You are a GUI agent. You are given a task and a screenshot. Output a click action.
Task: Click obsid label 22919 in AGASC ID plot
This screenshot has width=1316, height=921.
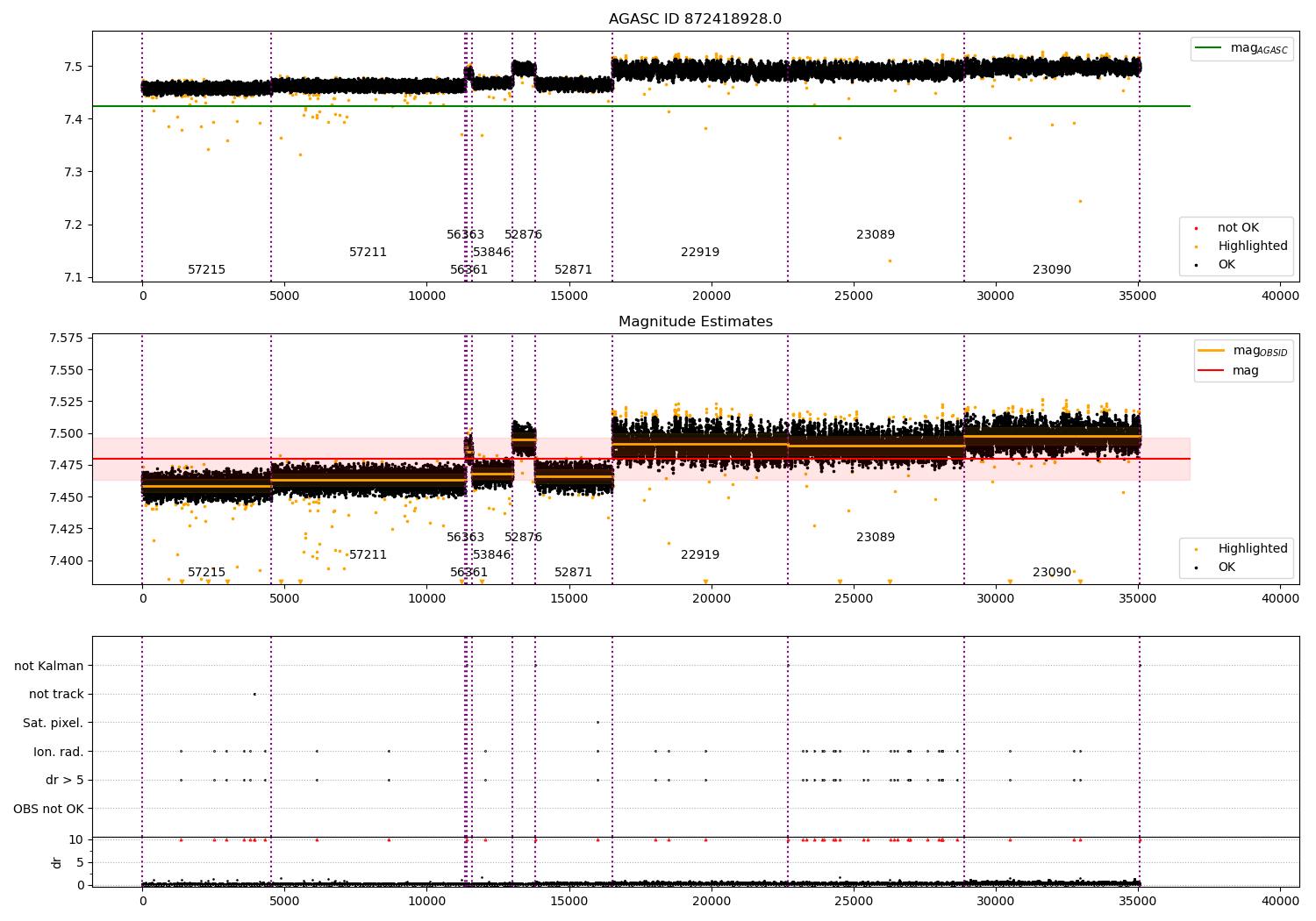[700, 253]
